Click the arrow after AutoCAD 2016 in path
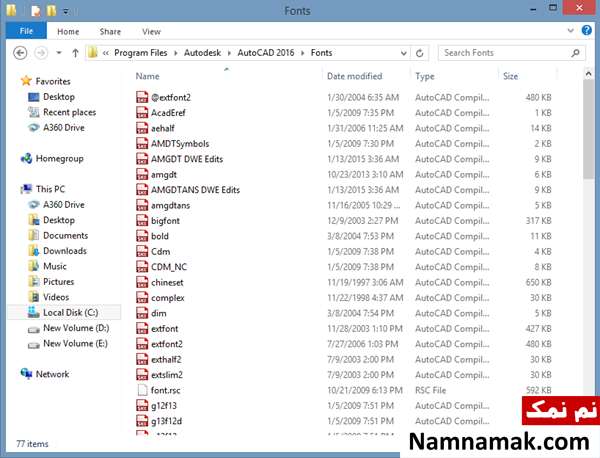Viewport: 600px width, 458px height. (303, 53)
